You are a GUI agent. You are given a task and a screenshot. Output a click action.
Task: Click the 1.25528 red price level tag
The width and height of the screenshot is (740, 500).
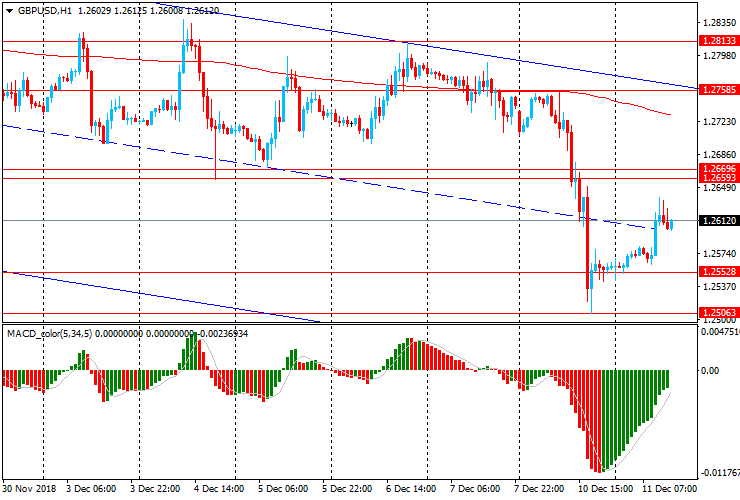pyautogui.click(x=719, y=272)
